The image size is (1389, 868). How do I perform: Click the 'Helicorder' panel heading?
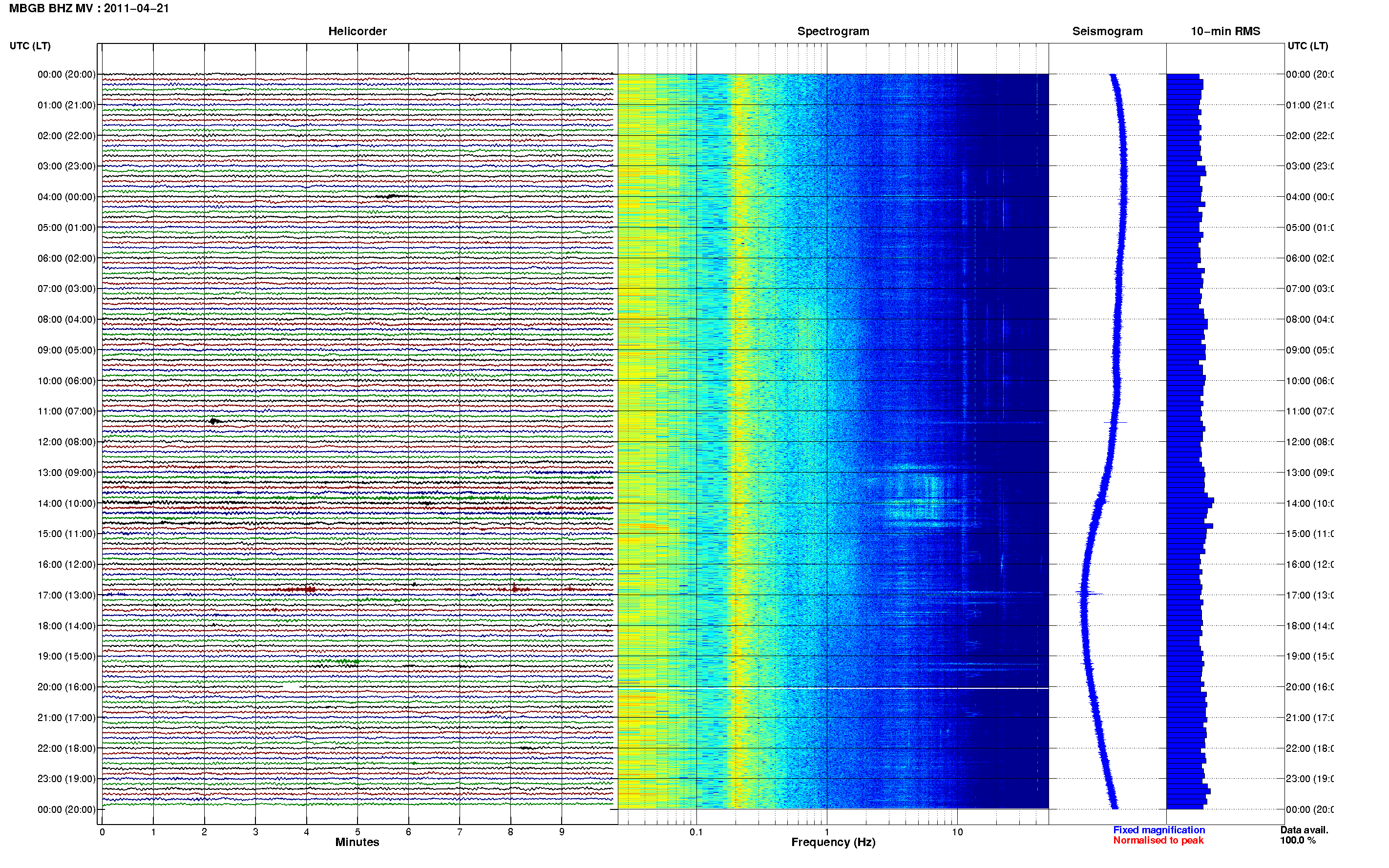click(357, 31)
